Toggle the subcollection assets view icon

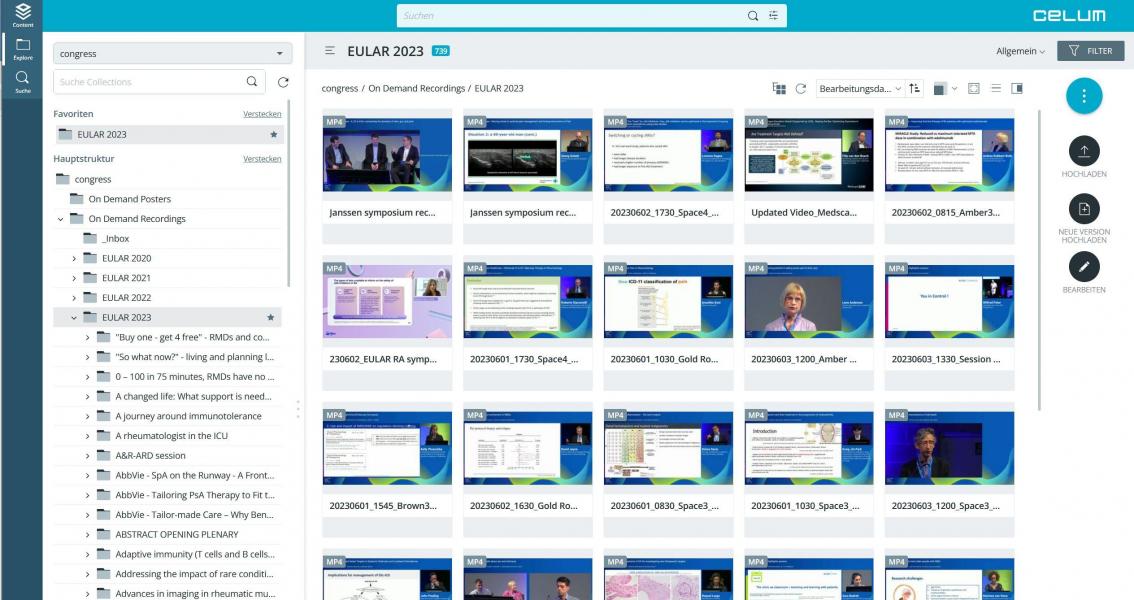[779, 88]
